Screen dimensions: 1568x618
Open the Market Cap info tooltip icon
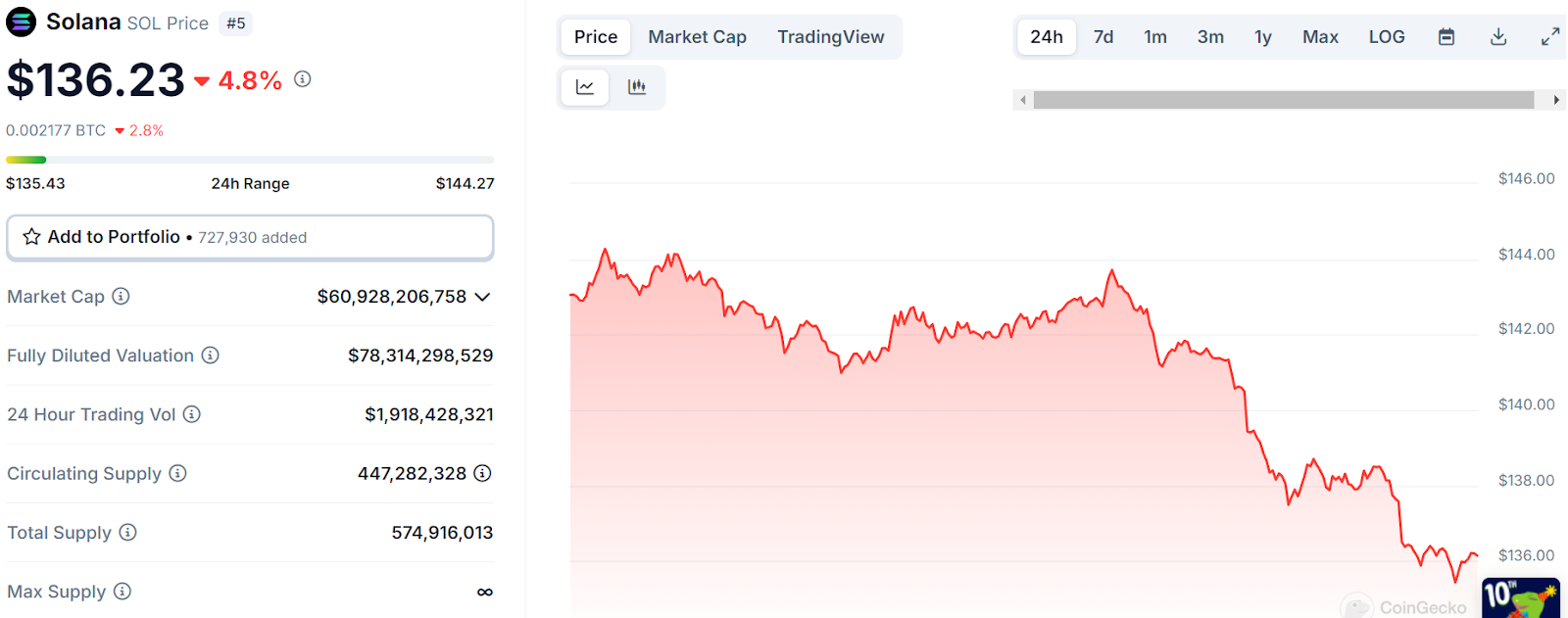coord(122,296)
